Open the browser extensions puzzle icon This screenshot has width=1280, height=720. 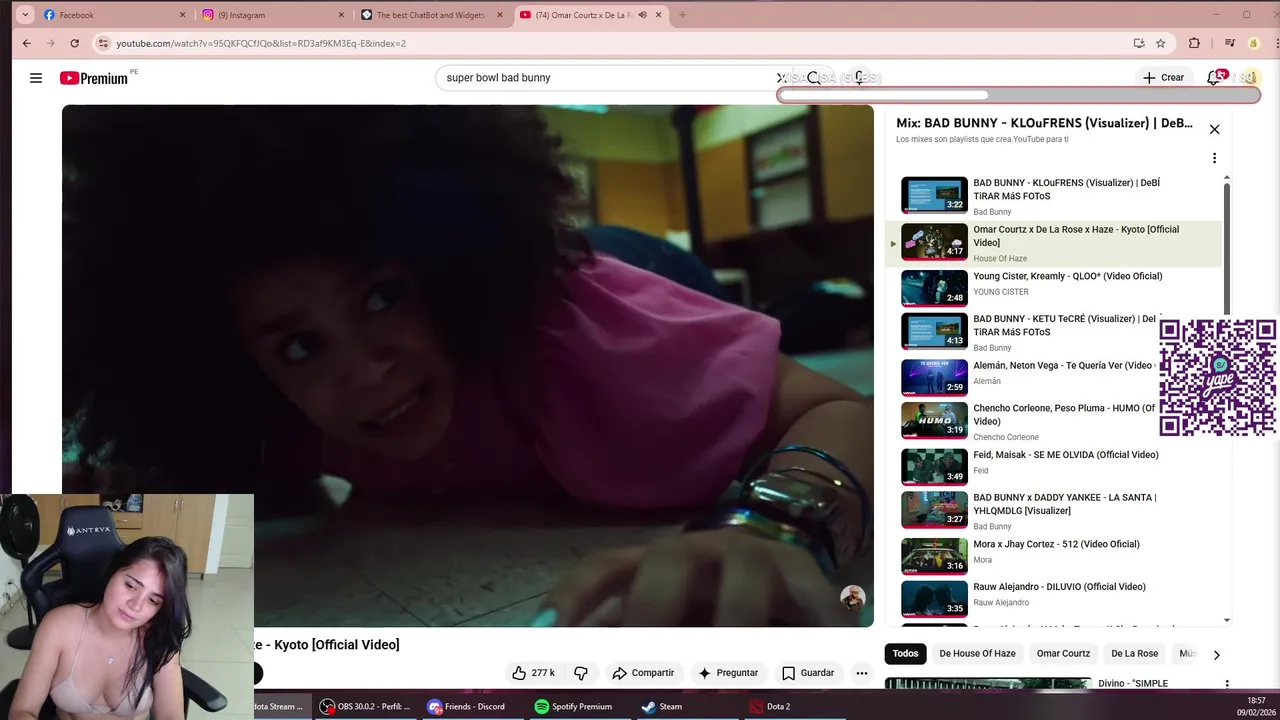1194,43
